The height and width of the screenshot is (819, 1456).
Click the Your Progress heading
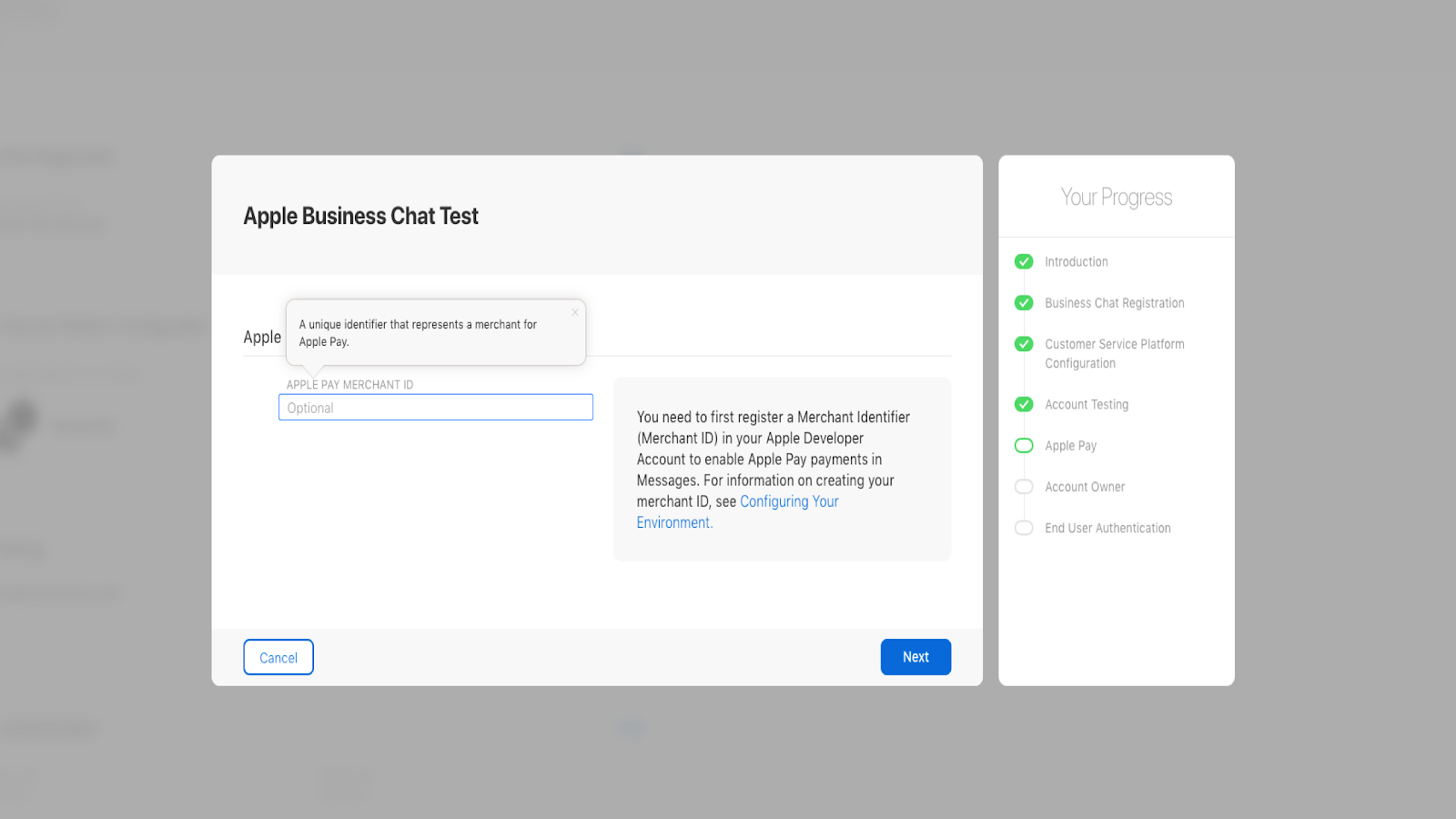(1117, 197)
